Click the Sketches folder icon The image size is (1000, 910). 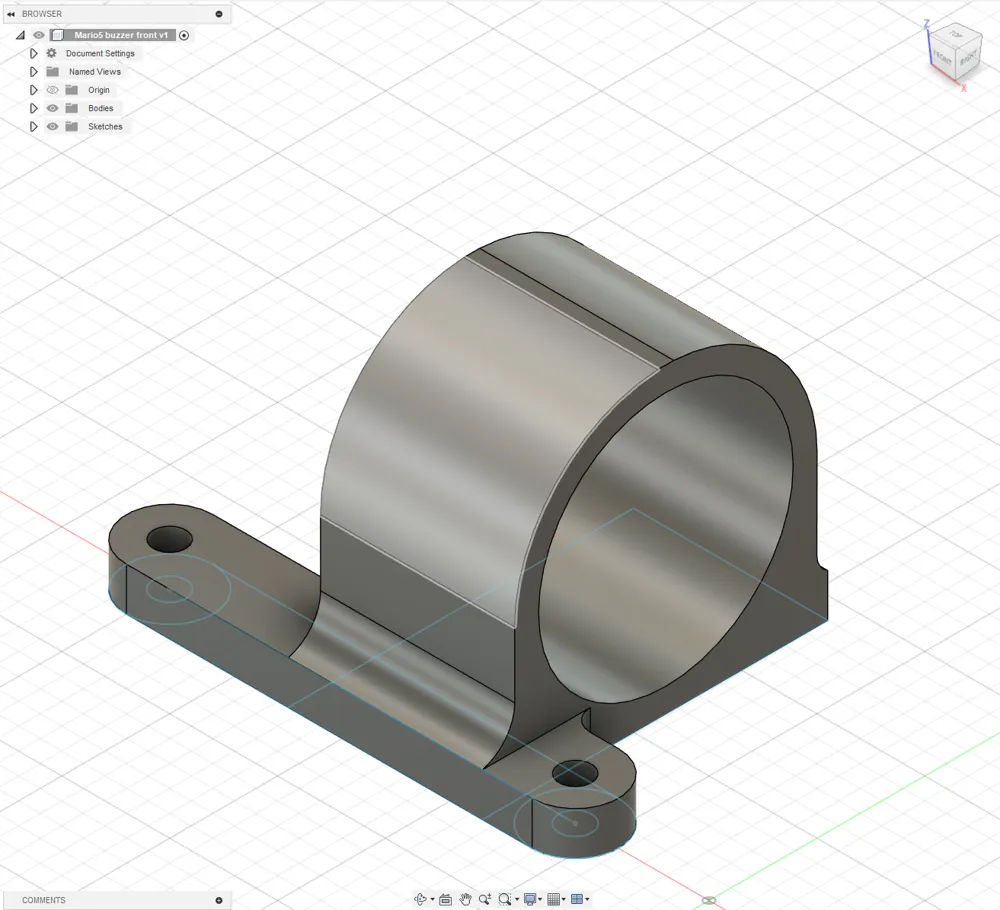click(x=71, y=127)
